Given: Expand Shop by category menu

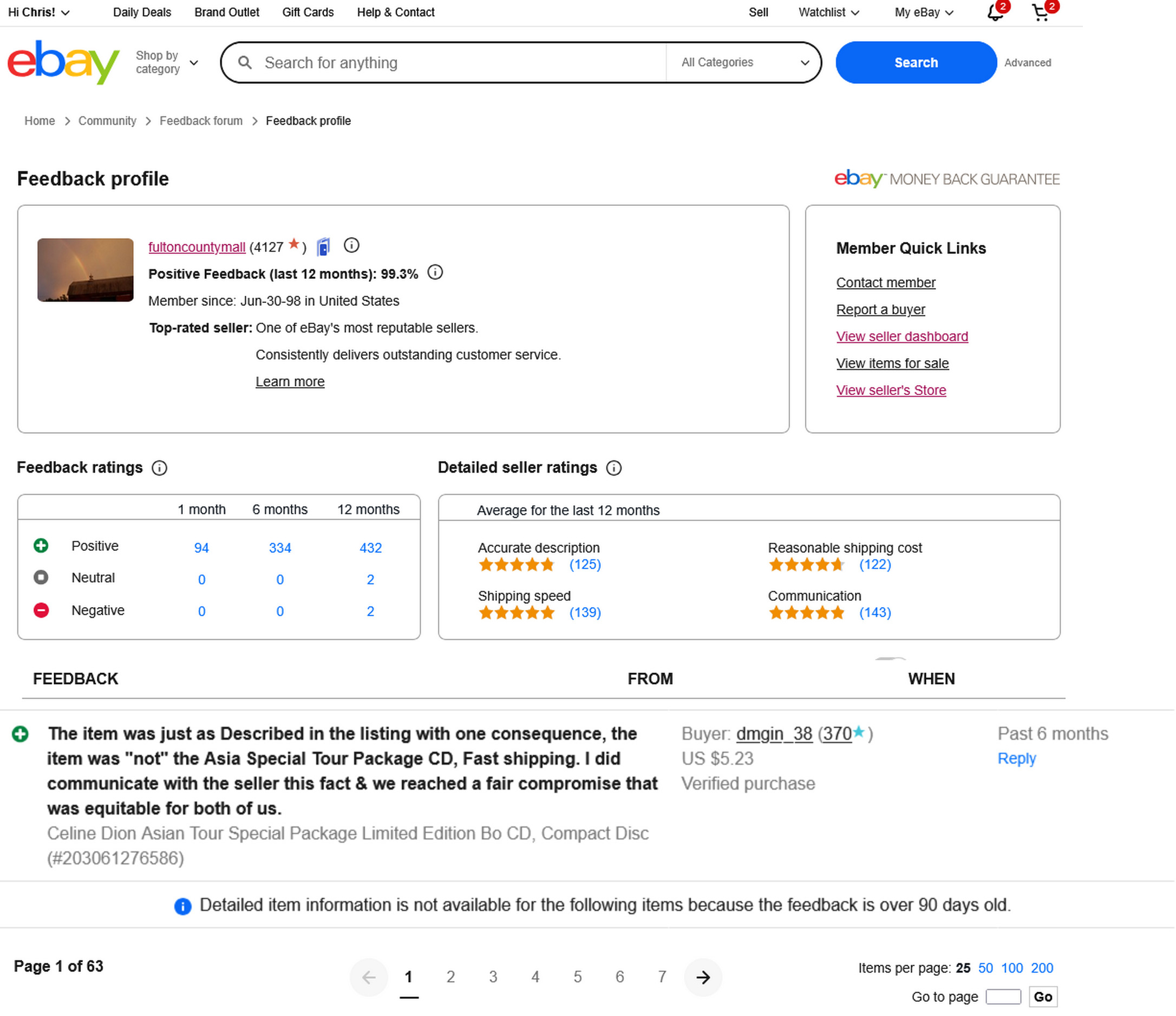Looking at the screenshot, I should (167, 62).
